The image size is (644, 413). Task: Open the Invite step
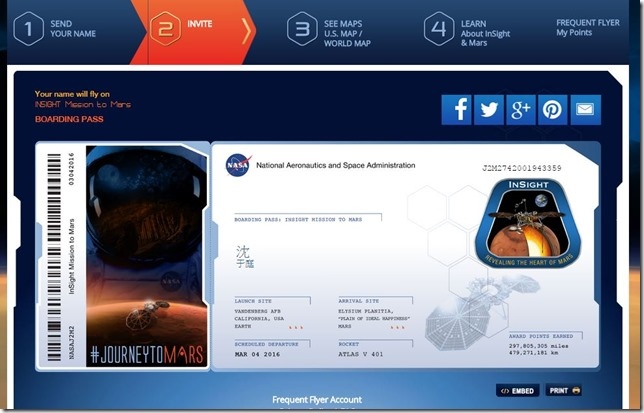pos(200,24)
